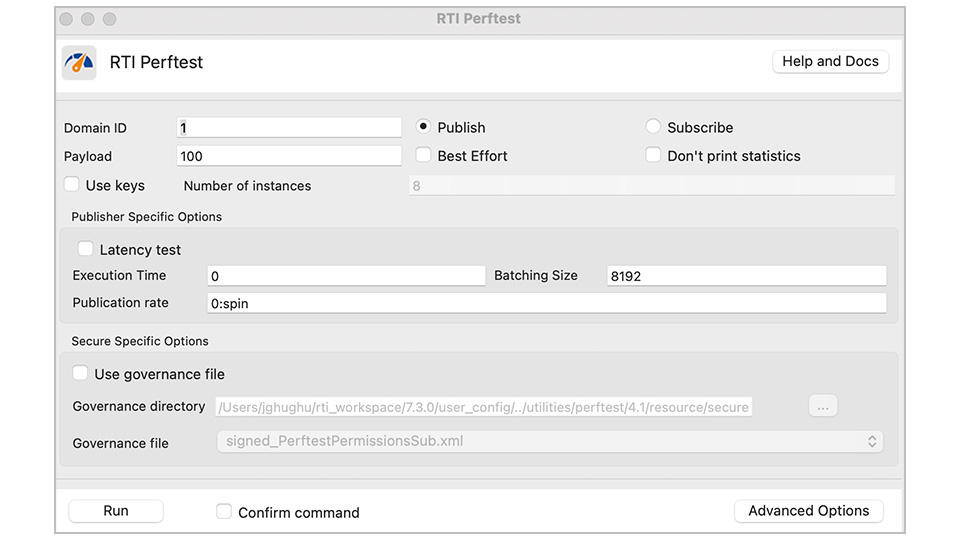Check Don't print statistics option
The width and height of the screenshot is (960, 540).
[653, 155]
